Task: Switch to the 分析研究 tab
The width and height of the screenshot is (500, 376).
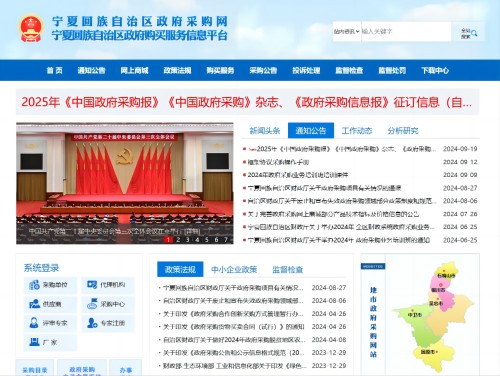Action: pyautogui.click(x=403, y=131)
